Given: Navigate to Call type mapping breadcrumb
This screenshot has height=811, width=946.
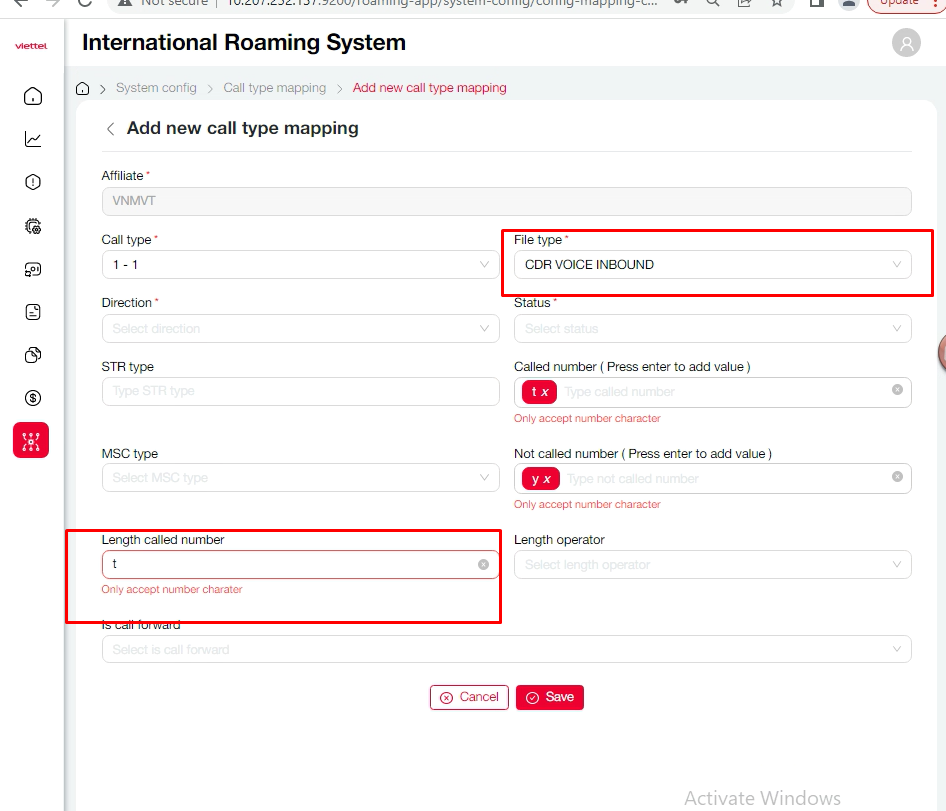Looking at the screenshot, I should tap(274, 88).
